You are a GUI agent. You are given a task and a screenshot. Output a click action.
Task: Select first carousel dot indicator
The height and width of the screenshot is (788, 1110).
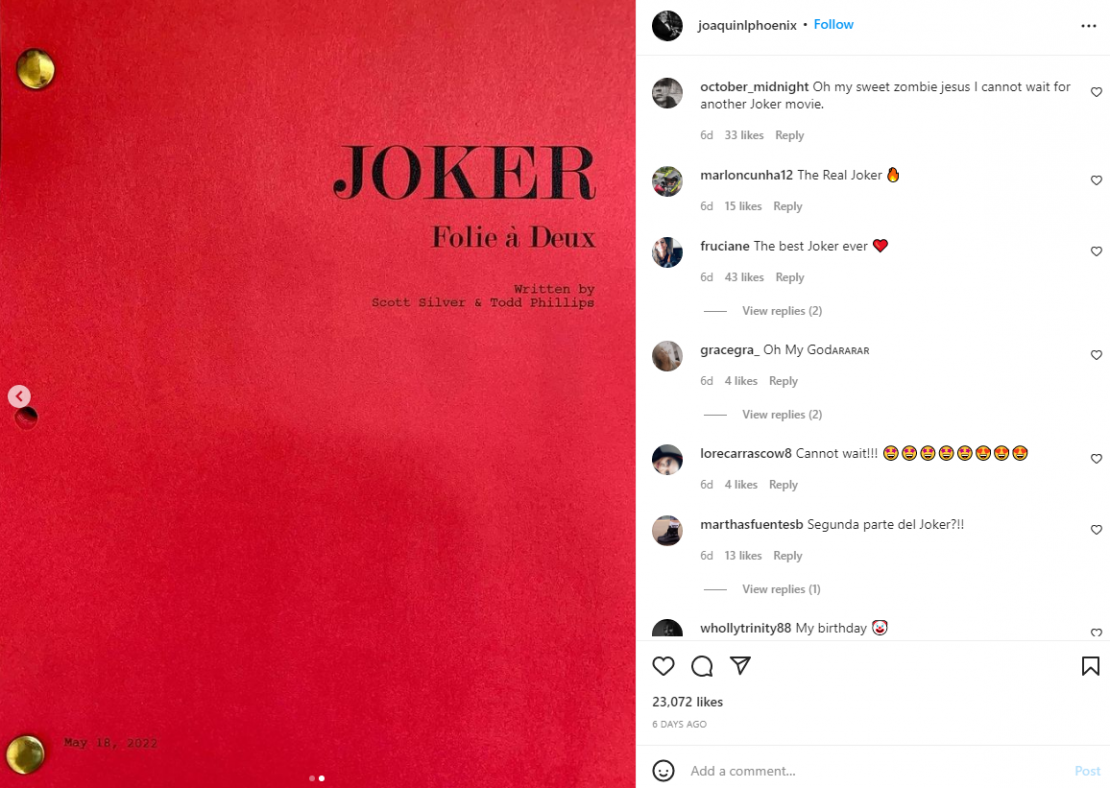click(x=312, y=778)
